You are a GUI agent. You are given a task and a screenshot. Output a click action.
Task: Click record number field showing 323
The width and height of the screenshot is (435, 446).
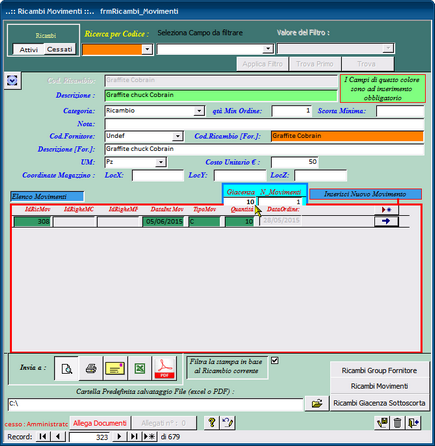(x=89, y=437)
